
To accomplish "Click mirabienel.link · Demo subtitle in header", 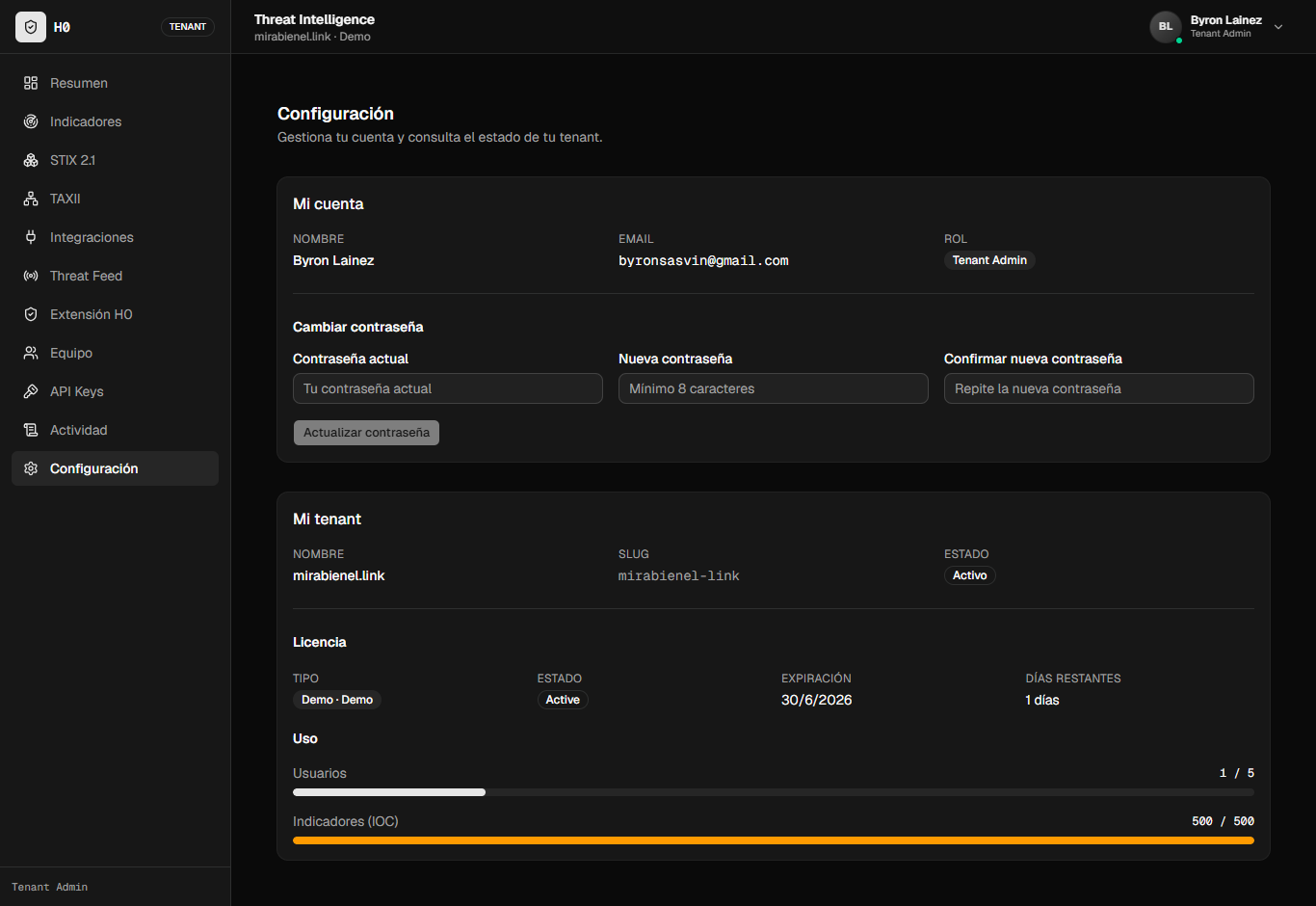I will pos(312,37).
